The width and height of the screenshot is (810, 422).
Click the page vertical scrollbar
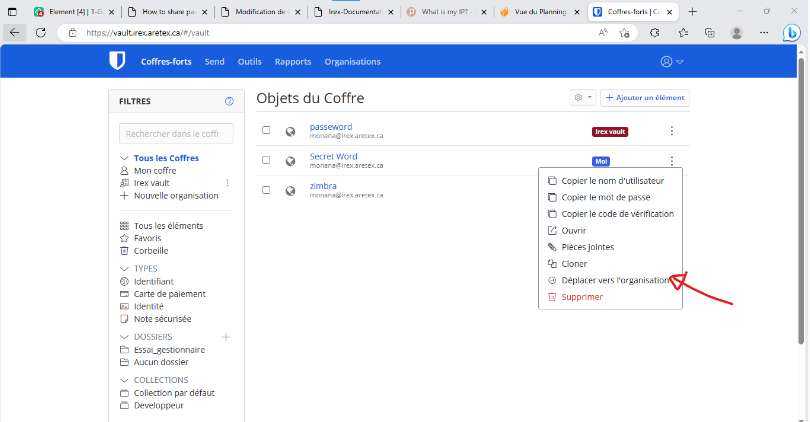[x=801, y=199]
